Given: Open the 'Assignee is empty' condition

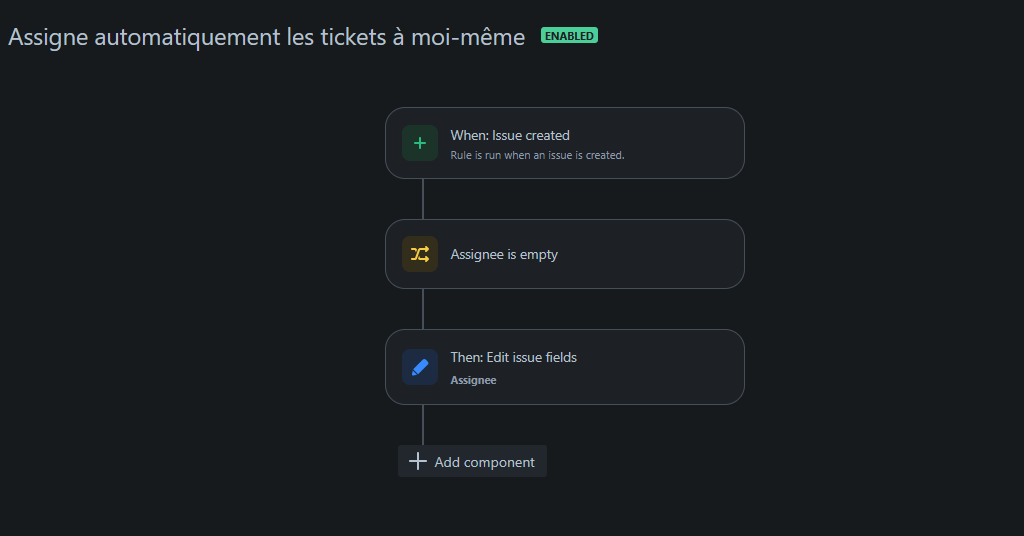Looking at the screenshot, I should pyautogui.click(x=504, y=255).
